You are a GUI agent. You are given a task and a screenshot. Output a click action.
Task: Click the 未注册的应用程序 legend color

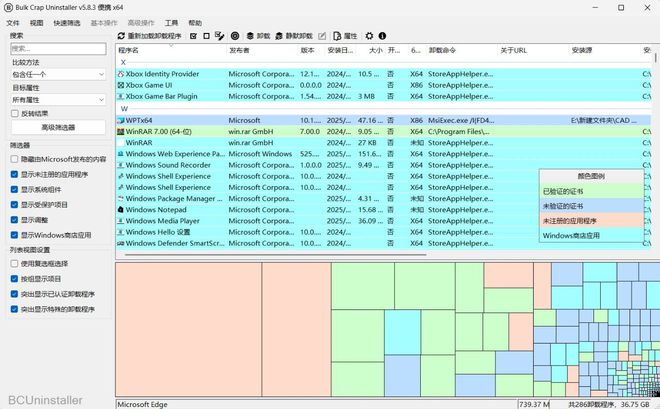[x=591, y=221]
